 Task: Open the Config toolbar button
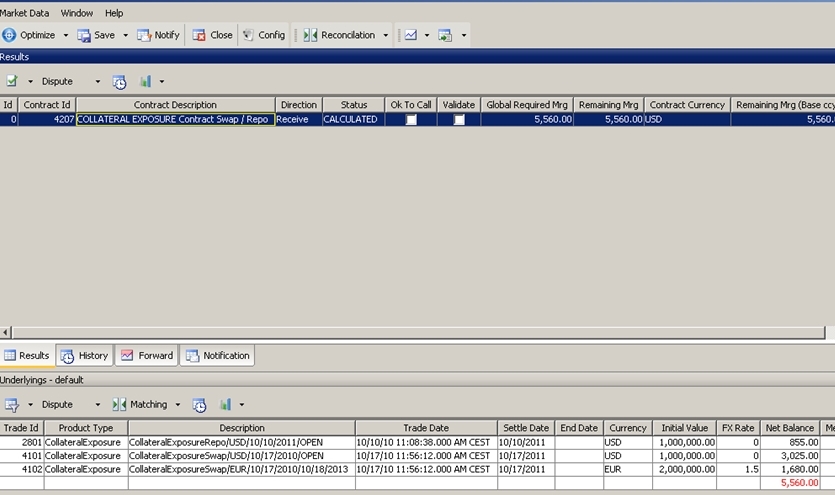click(264, 35)
